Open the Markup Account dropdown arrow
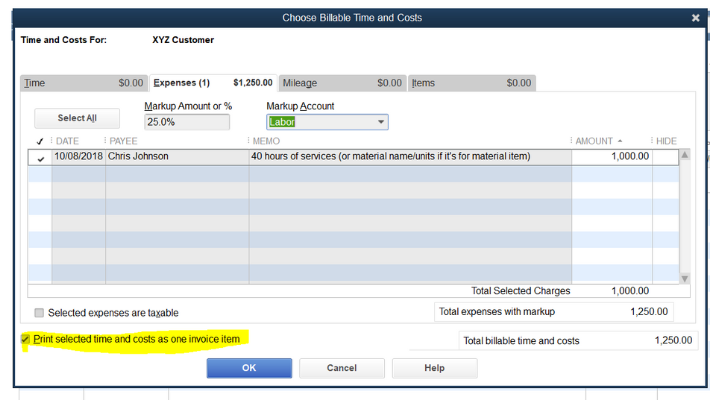This screenshot has width=723, height=401. pos(381,122)
